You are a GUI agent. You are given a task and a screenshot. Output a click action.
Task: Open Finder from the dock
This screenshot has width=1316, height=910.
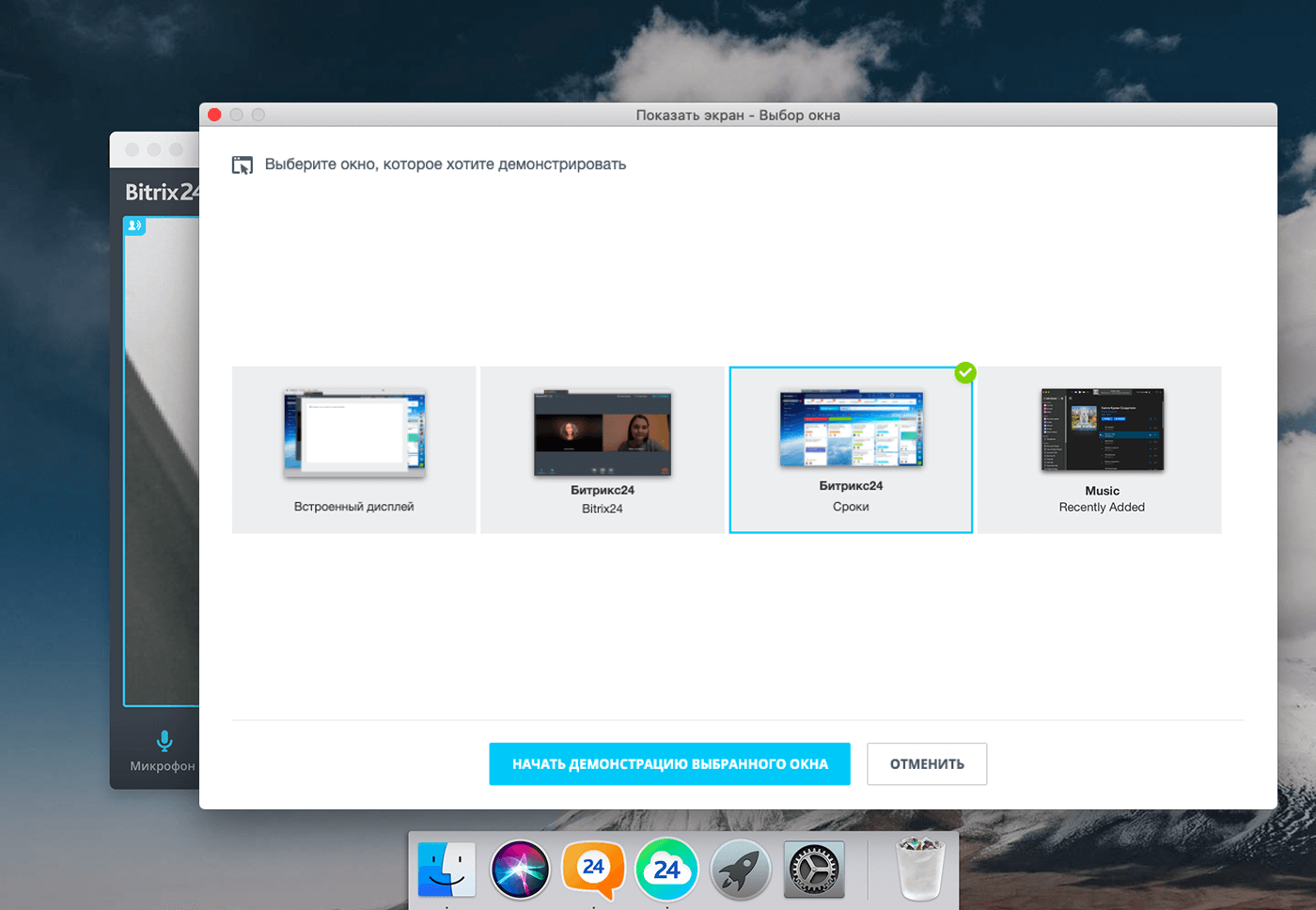point(446,869)
